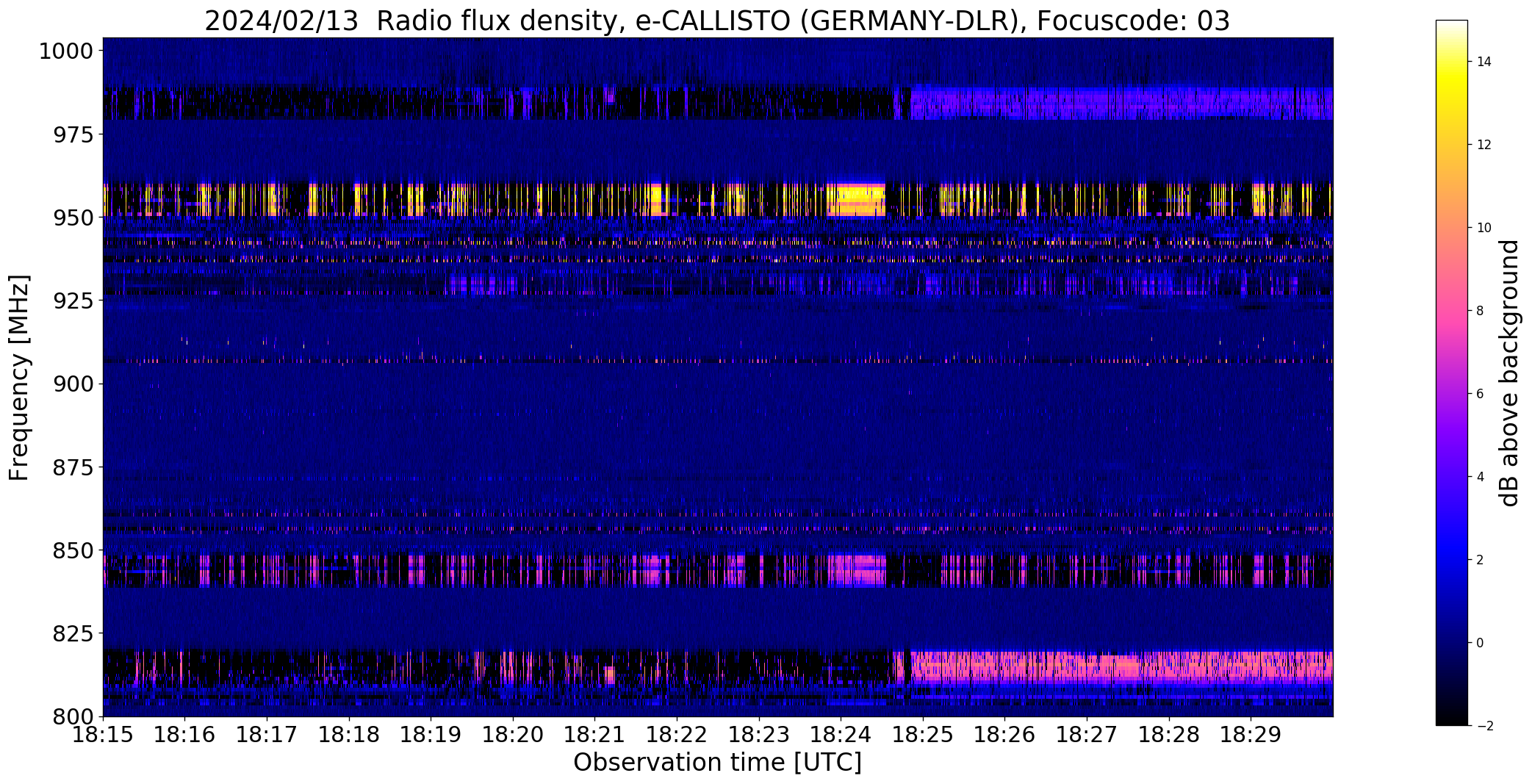Click the 18:28 time tick label
Image resolution: width=1532 pixels, height=784 pixels.
coord(1169,735)
